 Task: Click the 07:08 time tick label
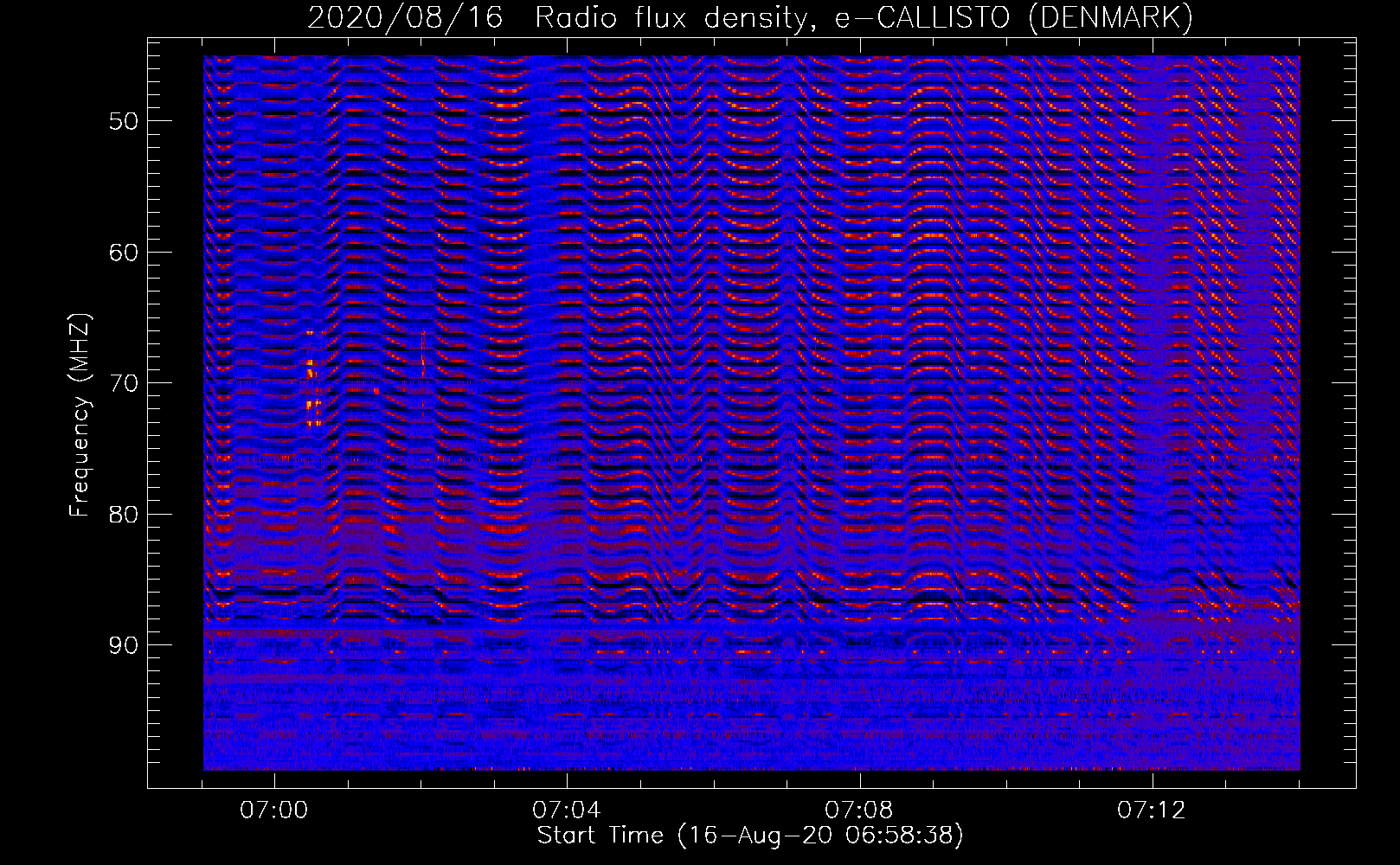click(860, 811)
